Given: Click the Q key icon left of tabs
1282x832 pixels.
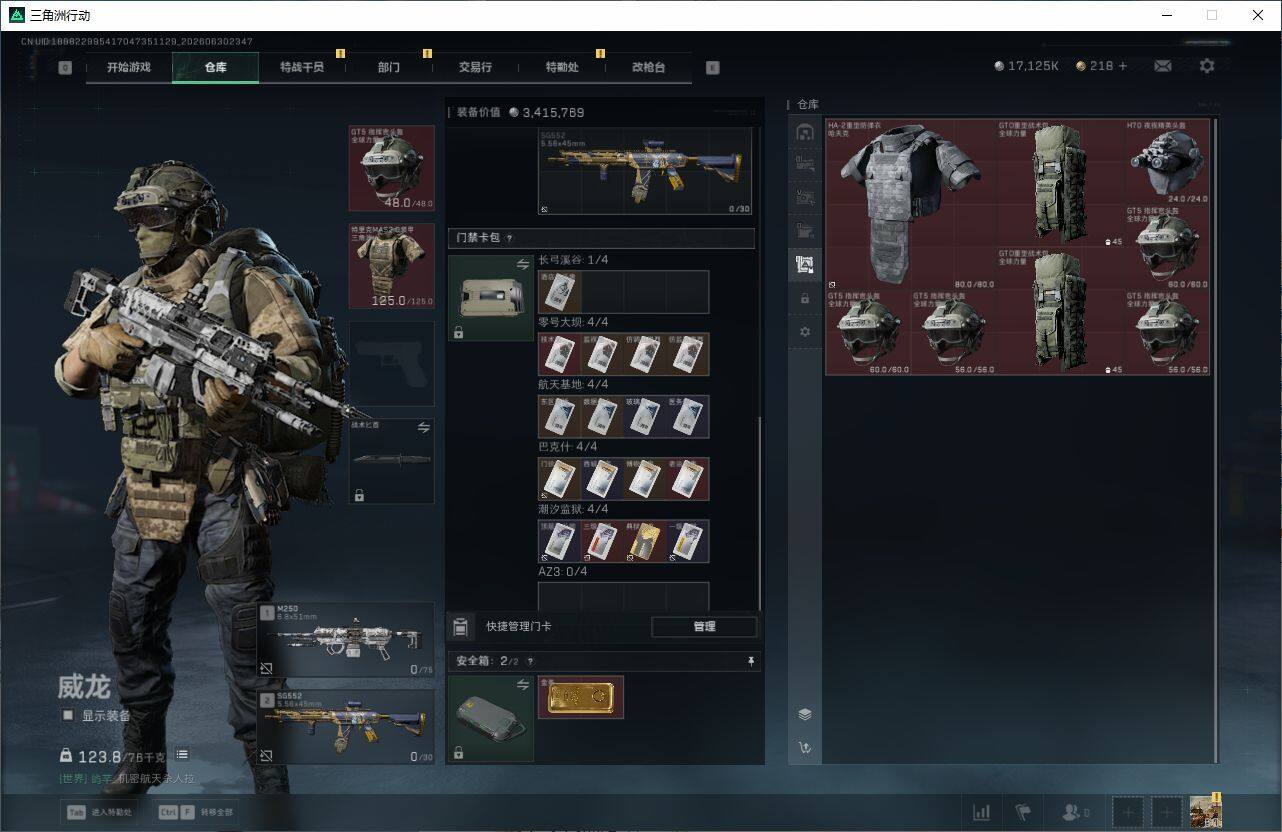Looking at the screenshot, I should [x=65, y=68].
